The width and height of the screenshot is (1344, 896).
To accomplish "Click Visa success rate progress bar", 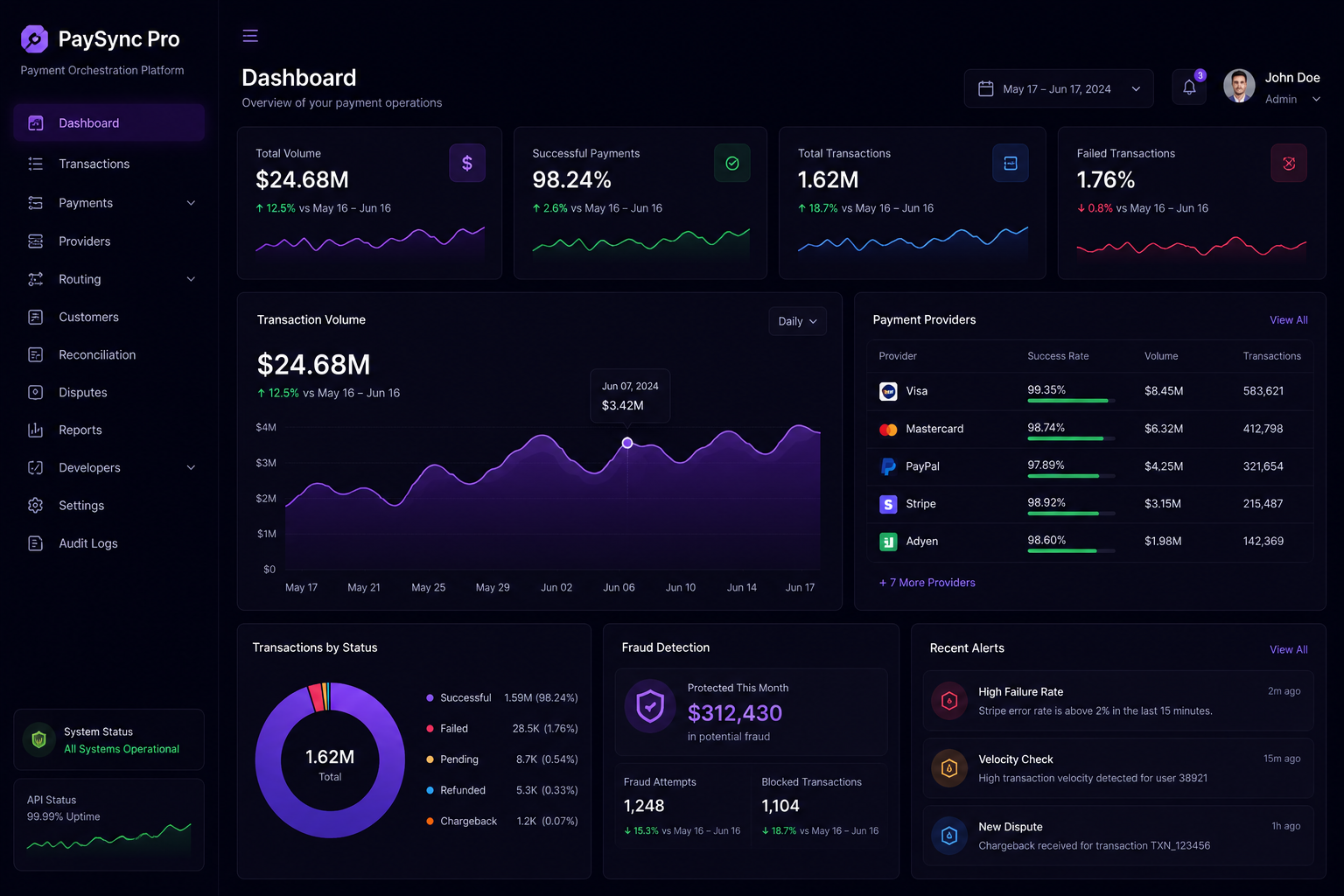I will coord(1071,401).
